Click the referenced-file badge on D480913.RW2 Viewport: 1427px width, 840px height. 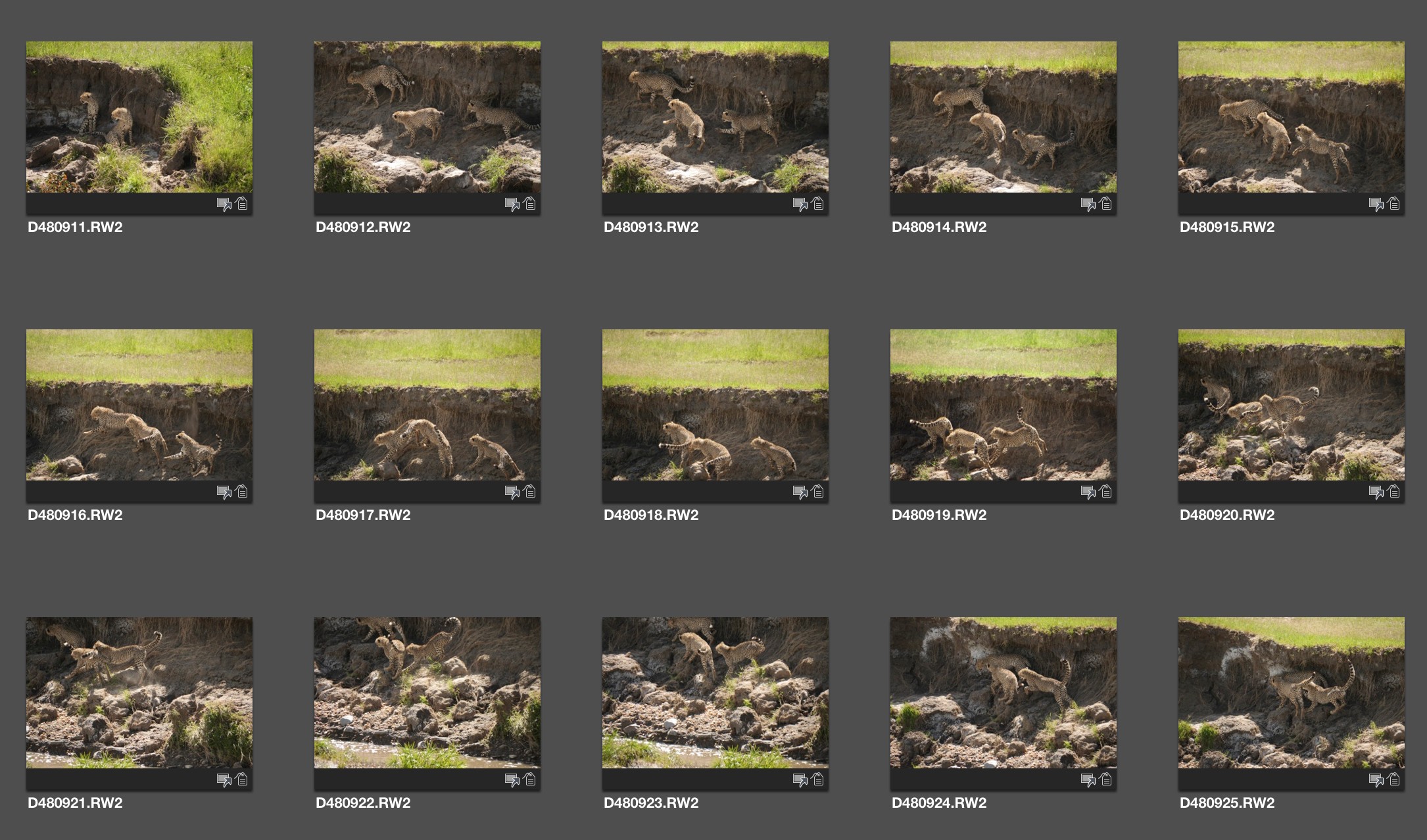800,204
